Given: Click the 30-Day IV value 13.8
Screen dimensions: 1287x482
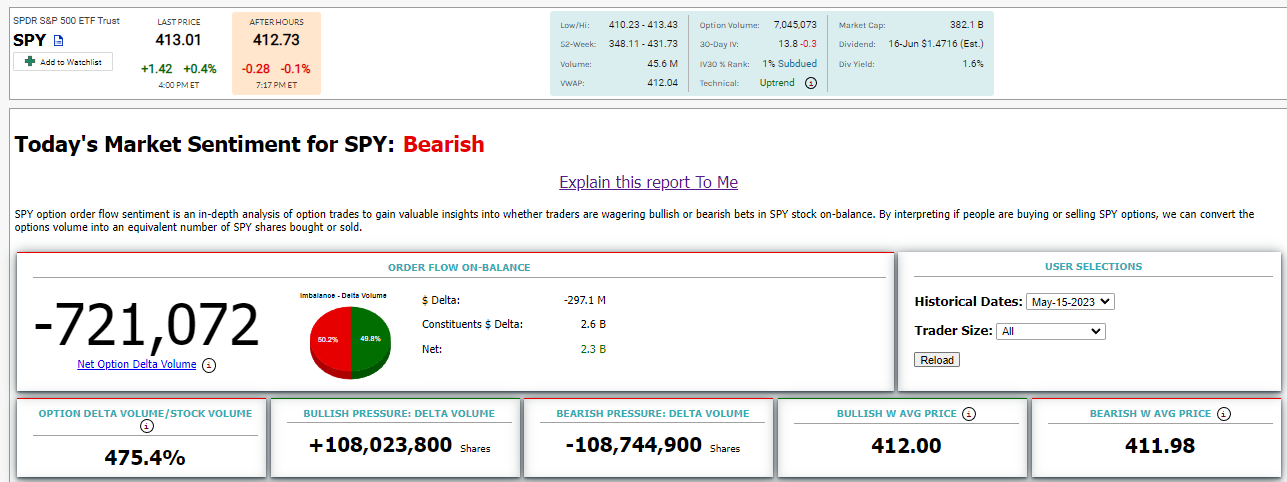Looking at the screenshot, I should pos(788,44).
